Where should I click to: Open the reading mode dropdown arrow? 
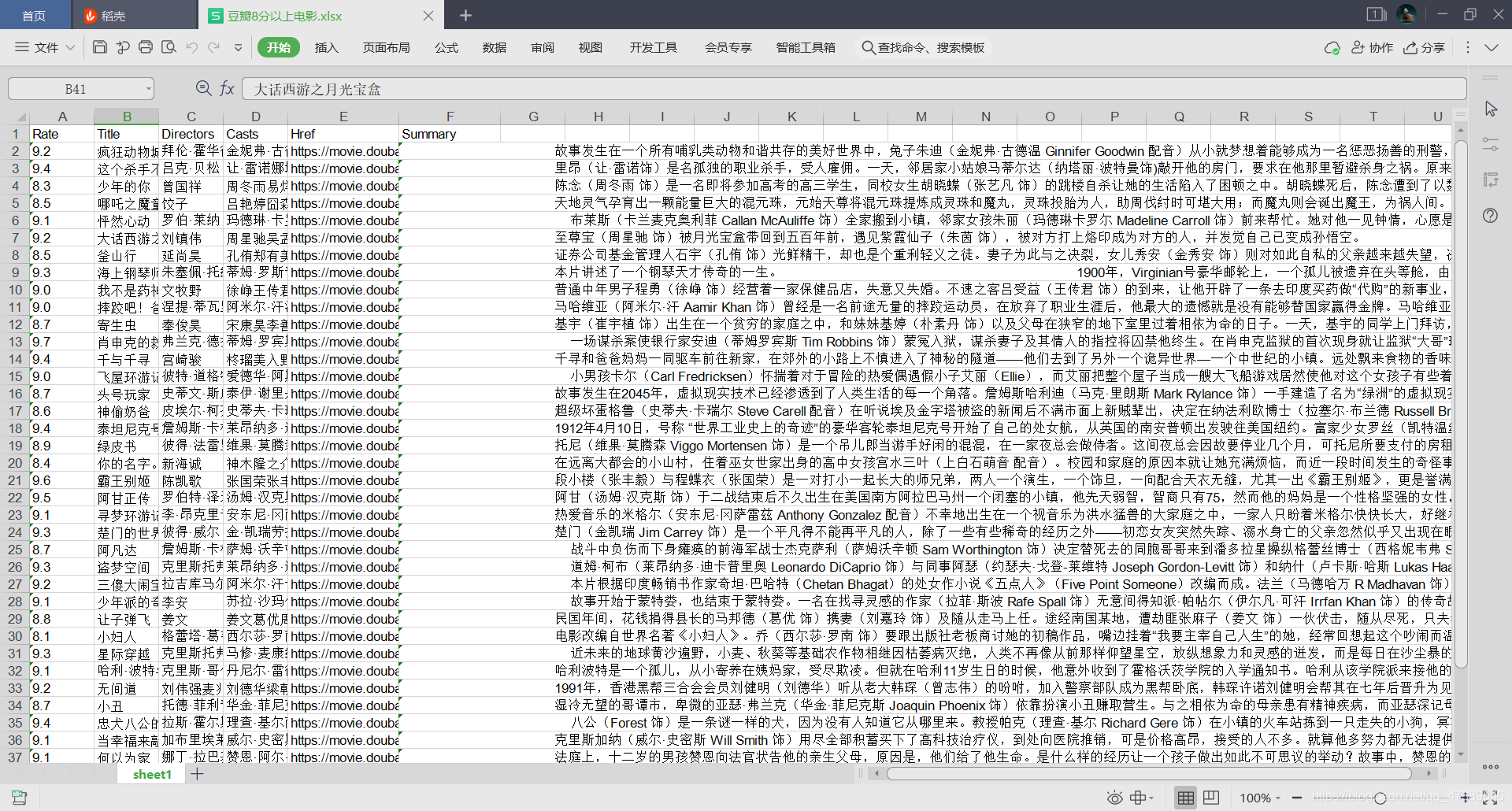point(1151,798)
